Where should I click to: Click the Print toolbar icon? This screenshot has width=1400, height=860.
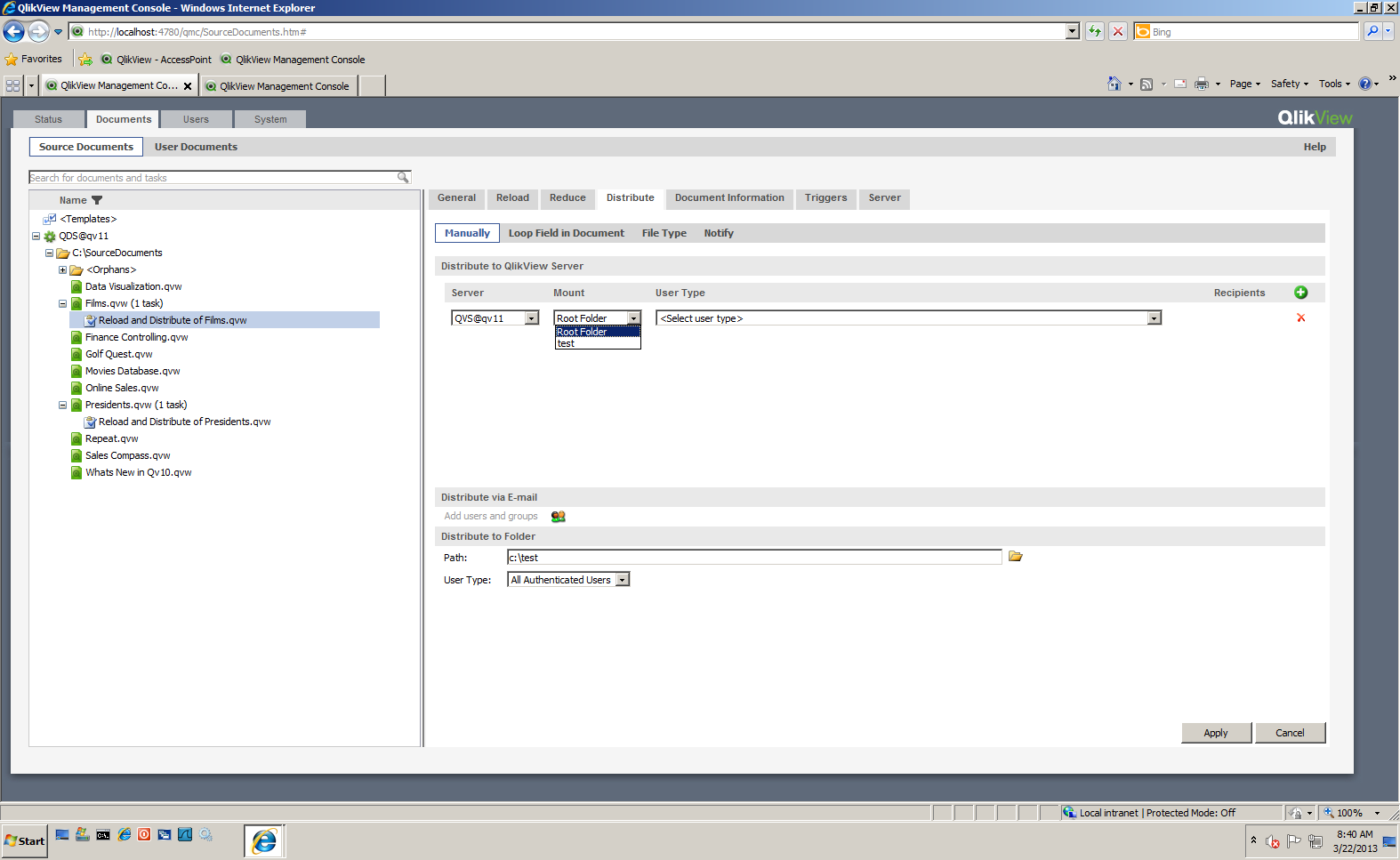coord(1202,84)
